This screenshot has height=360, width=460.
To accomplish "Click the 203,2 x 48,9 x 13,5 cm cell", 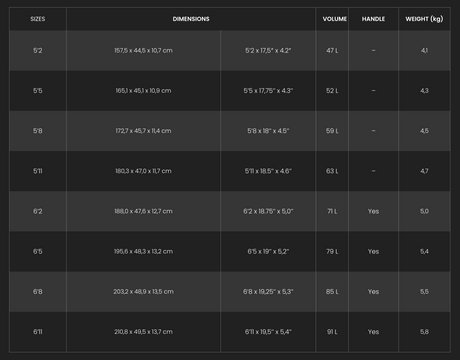I will (x=143, y=292).
